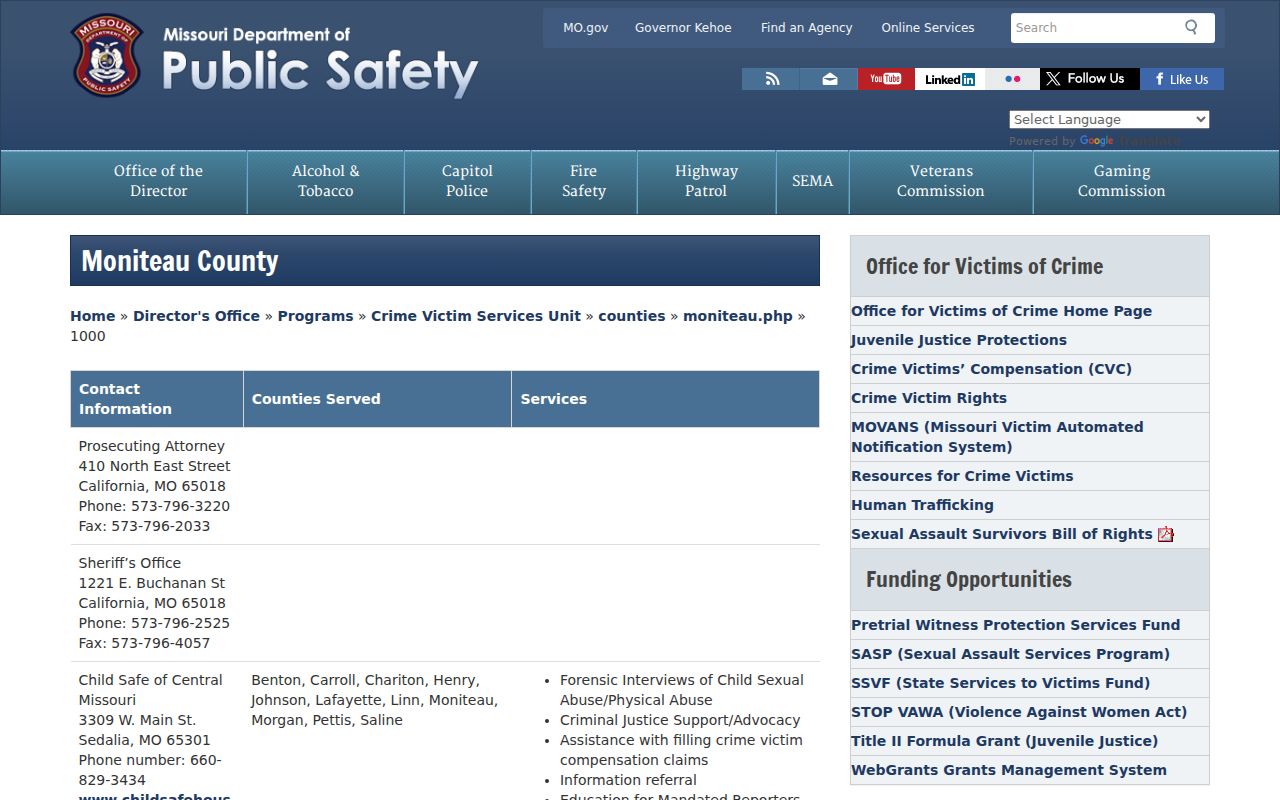Viewport: 1280px width, 800px height.
Task: Click the Counties Served column header
Action: (377, 399)
